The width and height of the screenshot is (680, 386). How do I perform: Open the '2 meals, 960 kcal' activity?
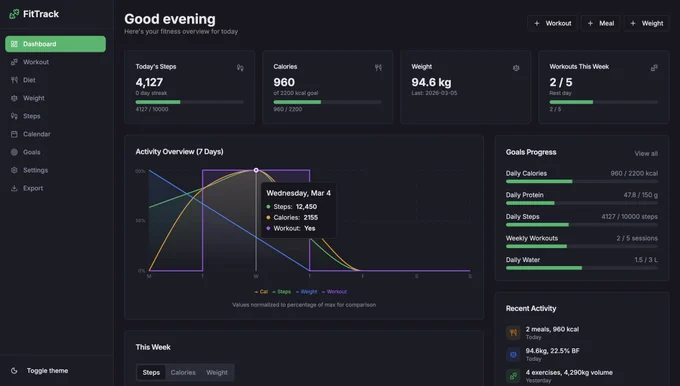[552, 329]
